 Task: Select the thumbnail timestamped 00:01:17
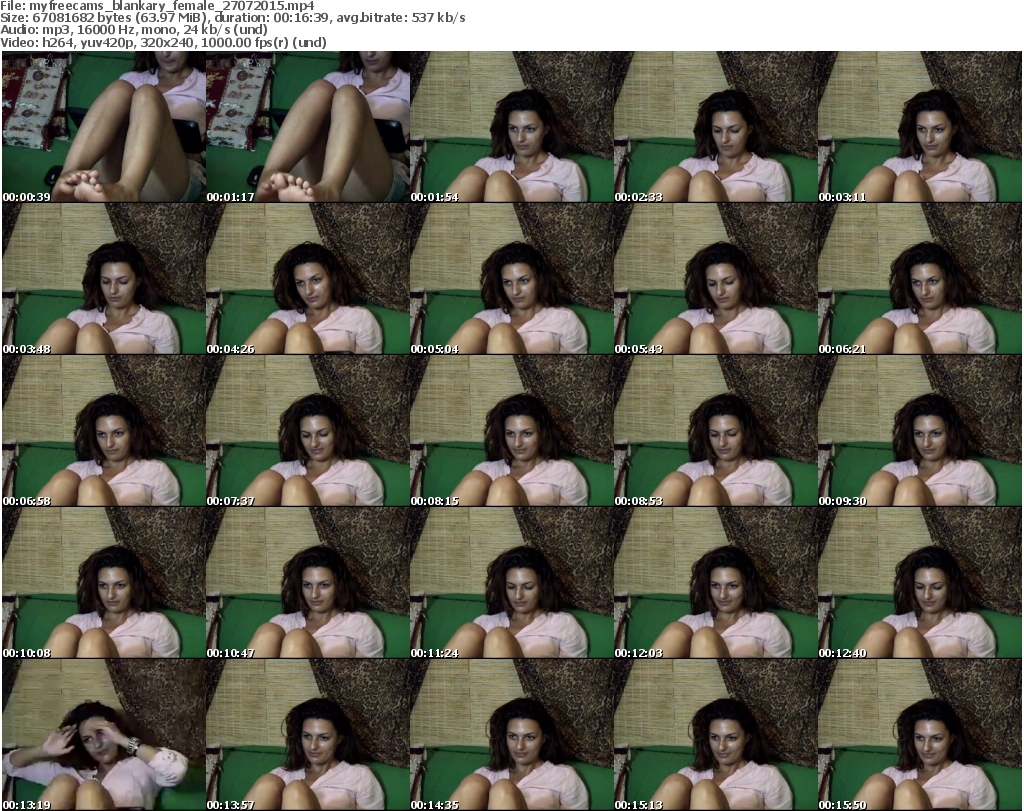pos(308,127)
